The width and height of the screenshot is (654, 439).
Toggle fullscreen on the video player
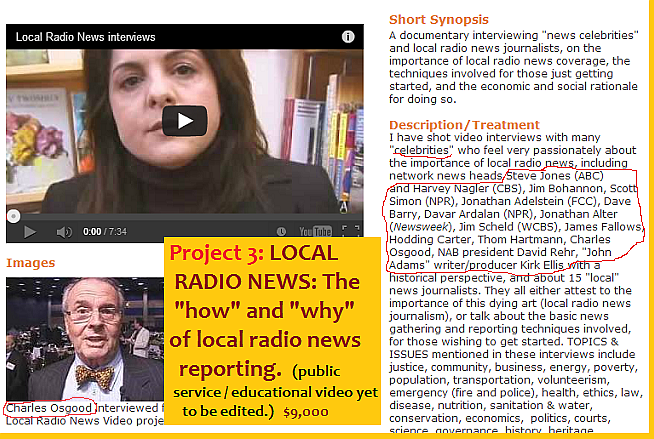(x=351, y=231)
